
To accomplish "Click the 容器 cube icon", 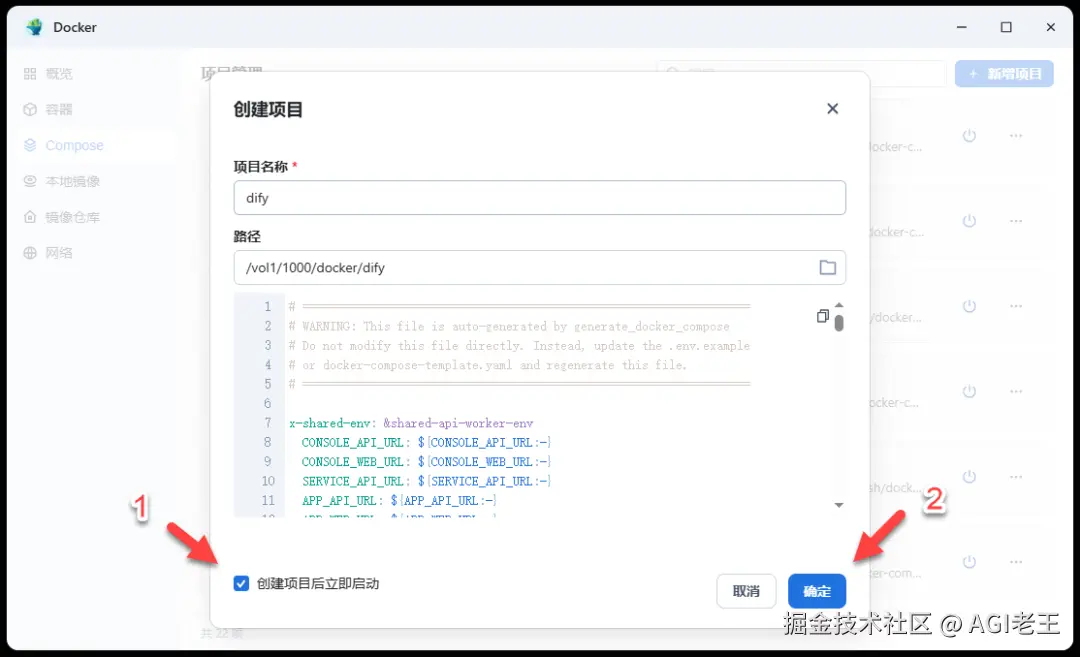I will (x=30, y=110).
